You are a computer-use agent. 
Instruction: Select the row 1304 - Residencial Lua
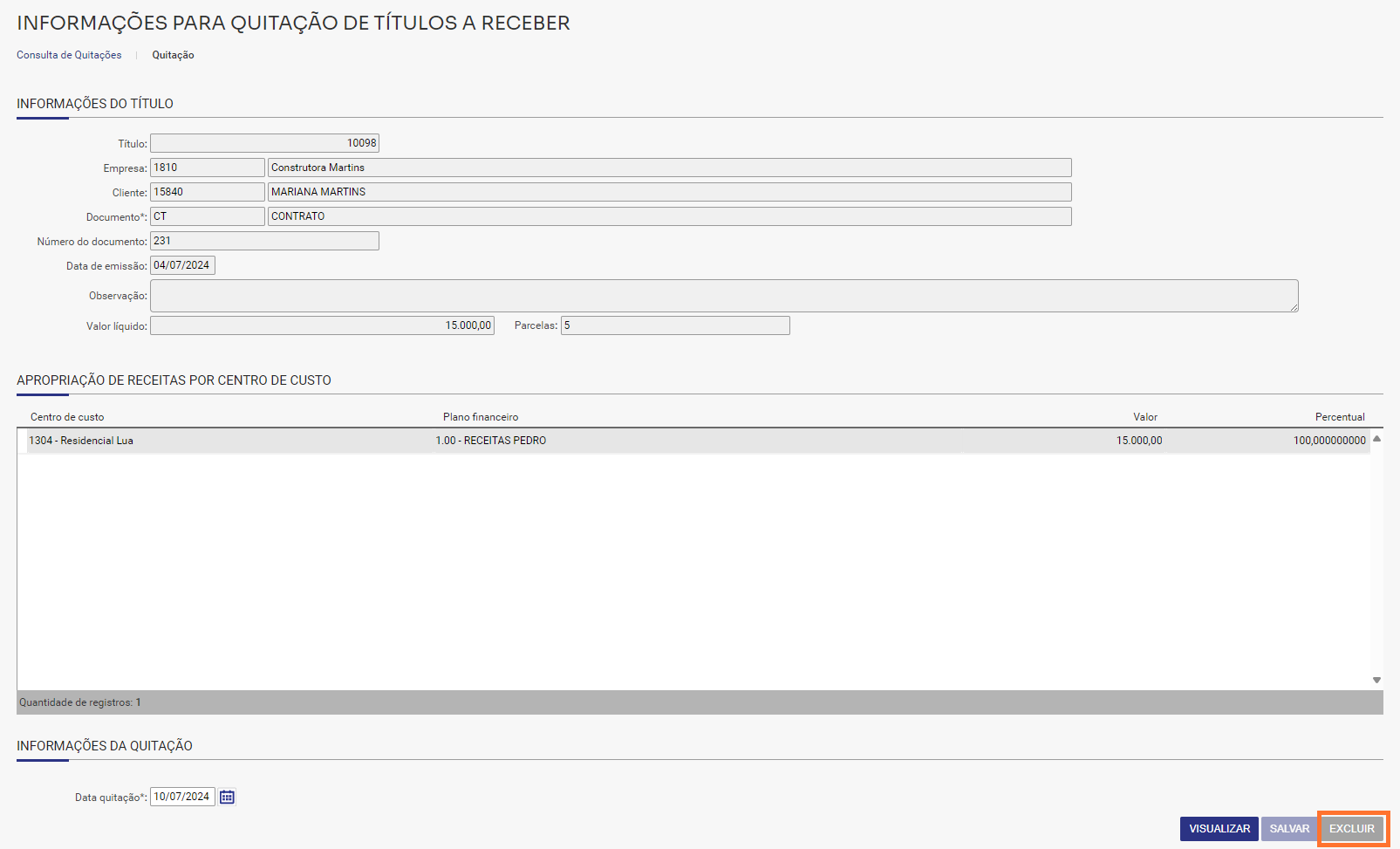[693, 441]
